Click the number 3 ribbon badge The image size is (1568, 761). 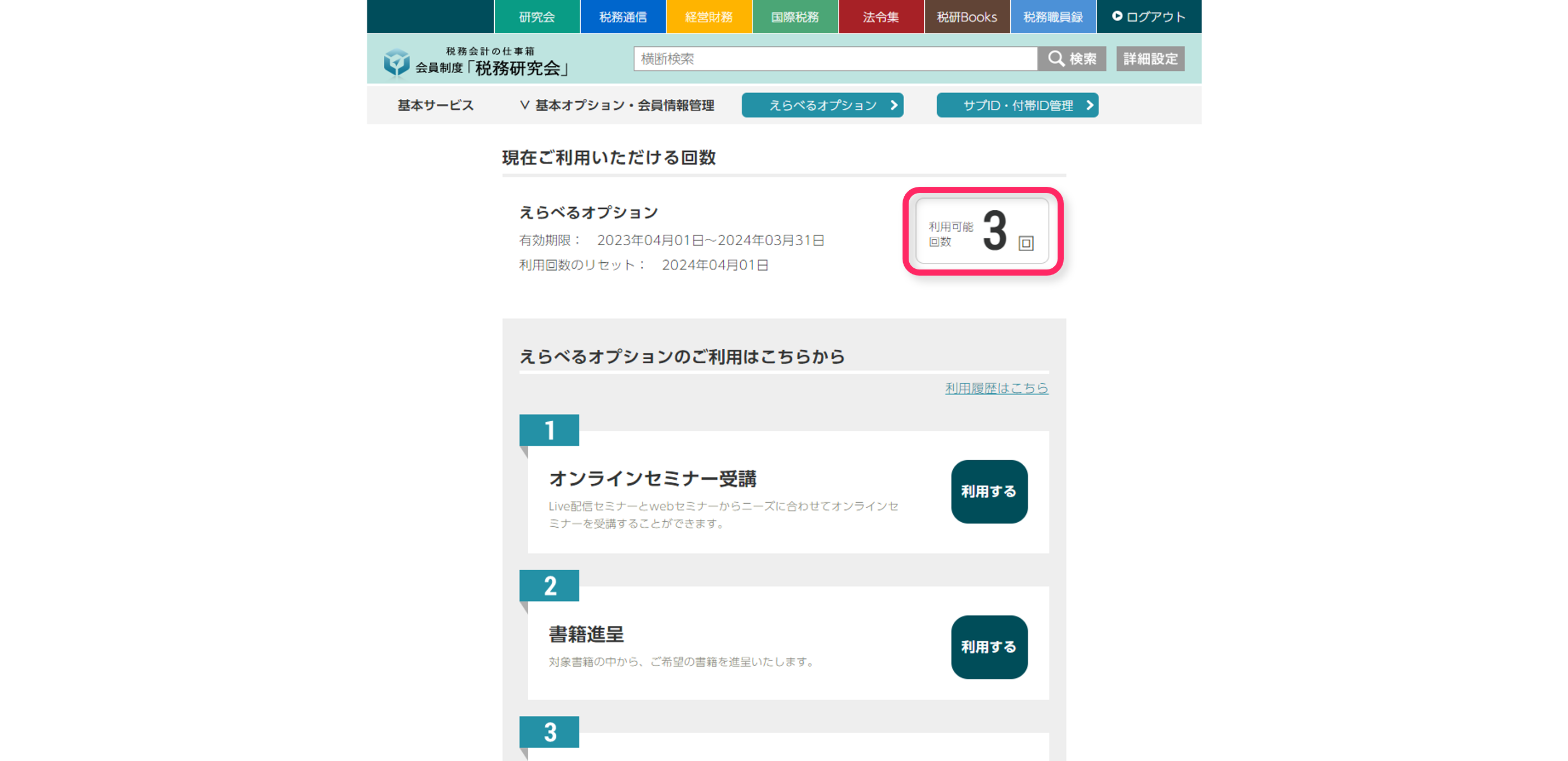549,733
